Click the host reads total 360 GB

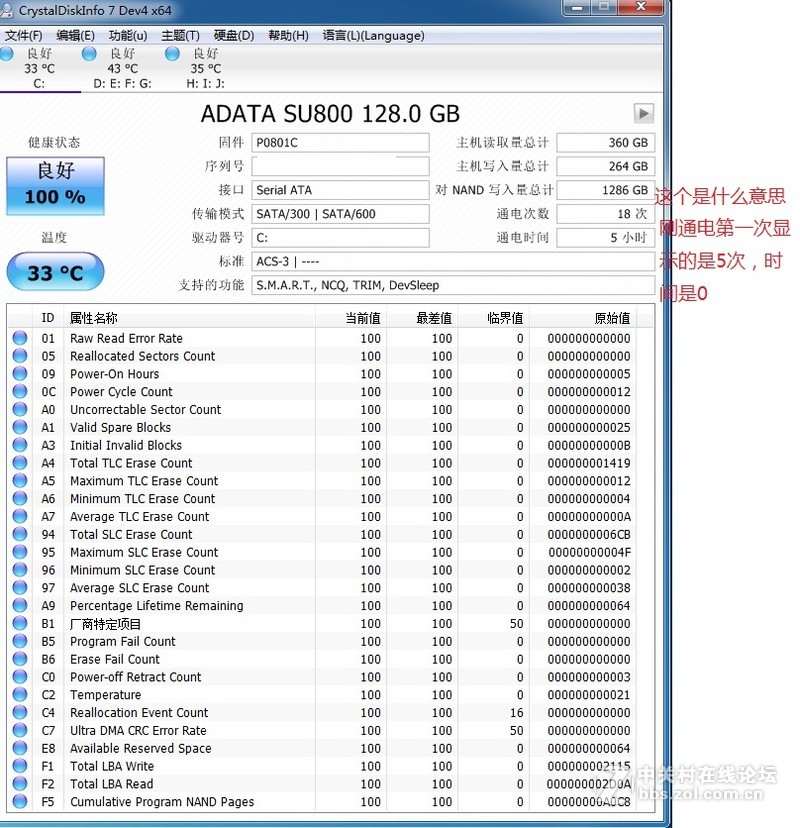(606, 143)
